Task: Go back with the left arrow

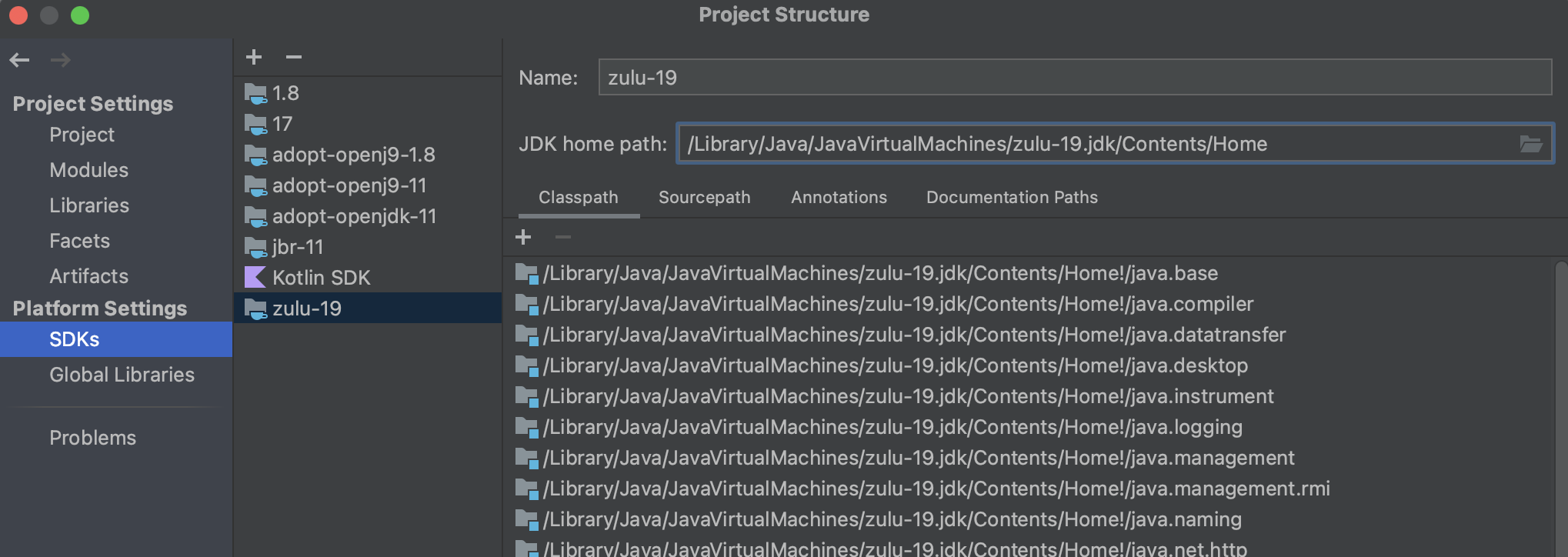Action: tap(20, 59)
